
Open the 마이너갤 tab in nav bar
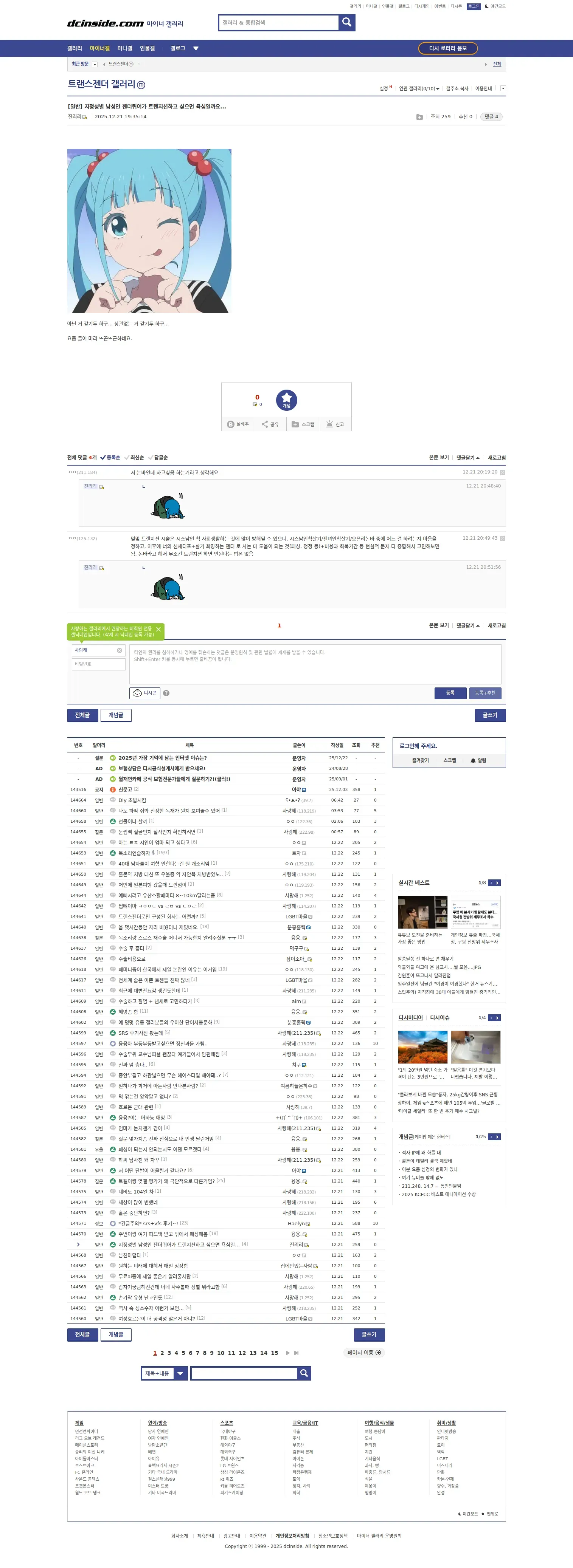[100, 48]
